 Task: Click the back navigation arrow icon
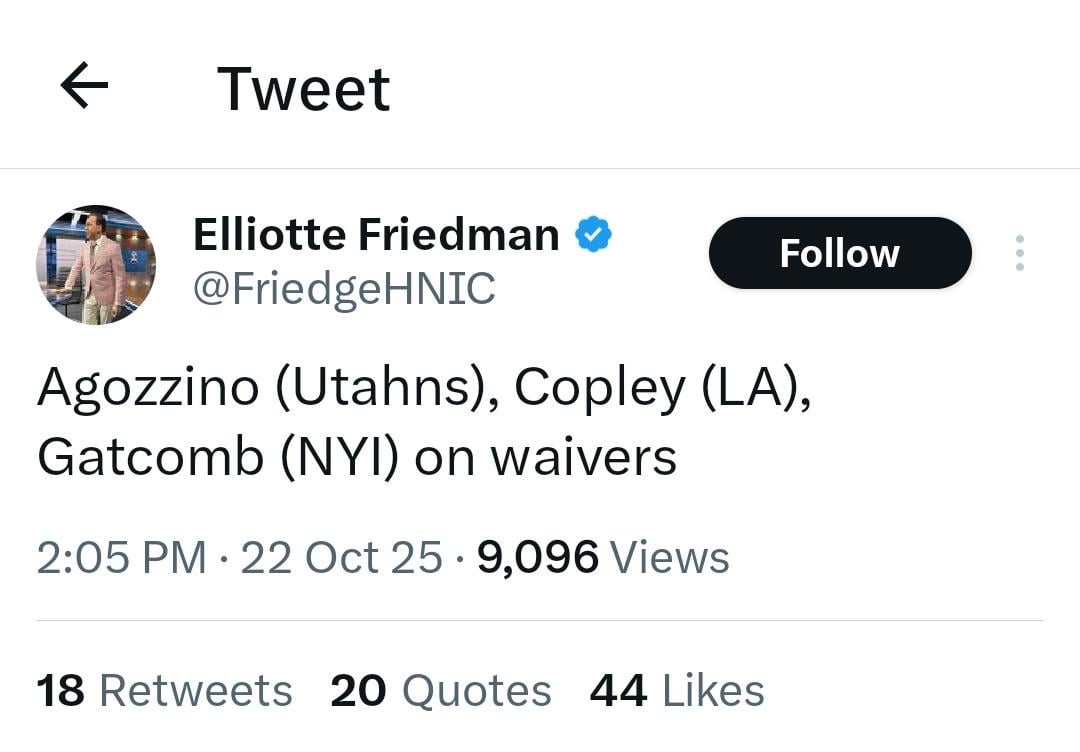(x=84, y=85)
